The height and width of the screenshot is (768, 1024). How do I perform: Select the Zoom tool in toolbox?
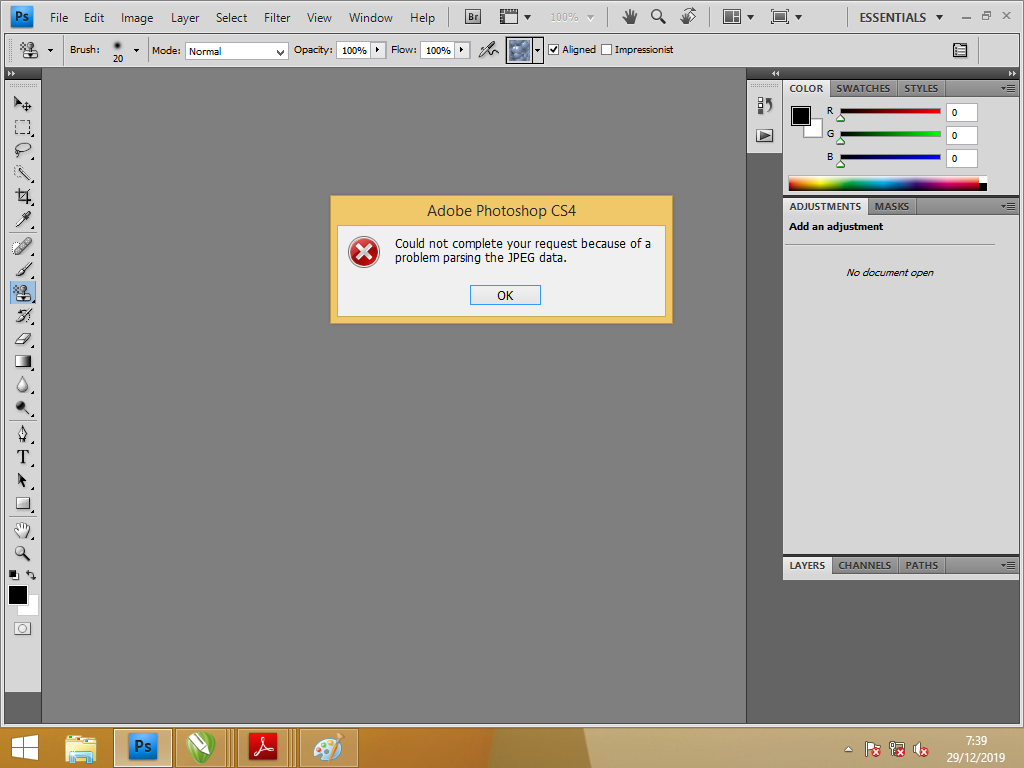coord(23,553)
